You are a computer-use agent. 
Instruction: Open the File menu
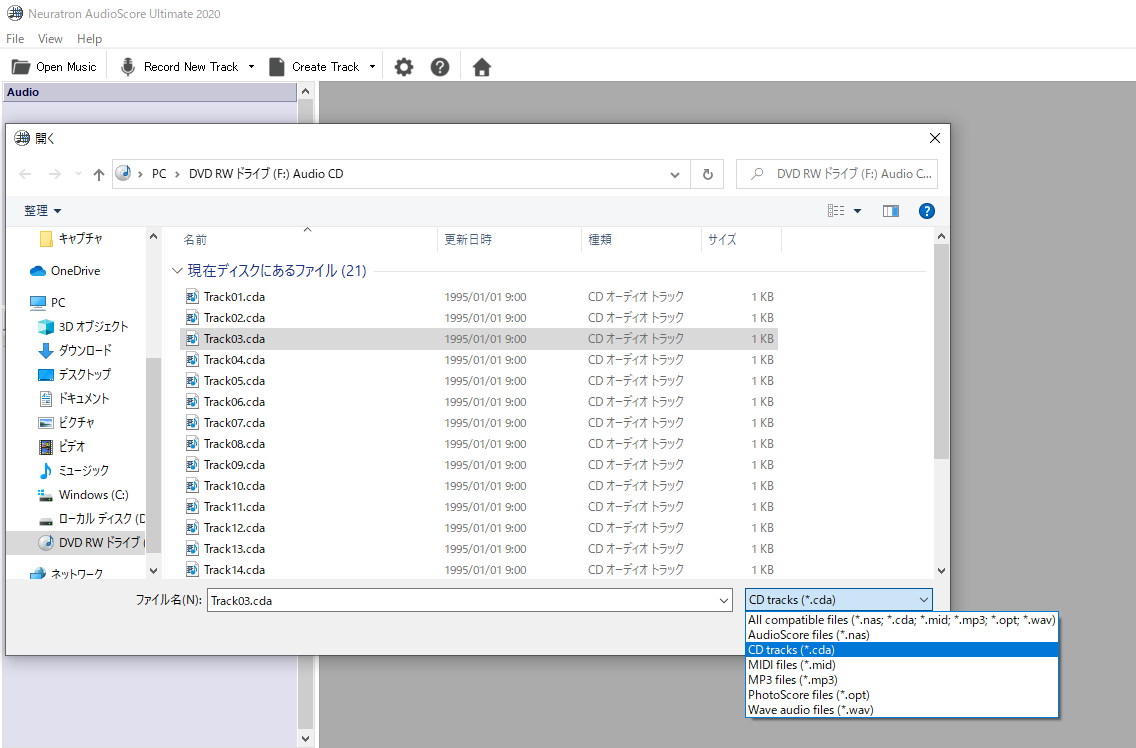point(15,39)
